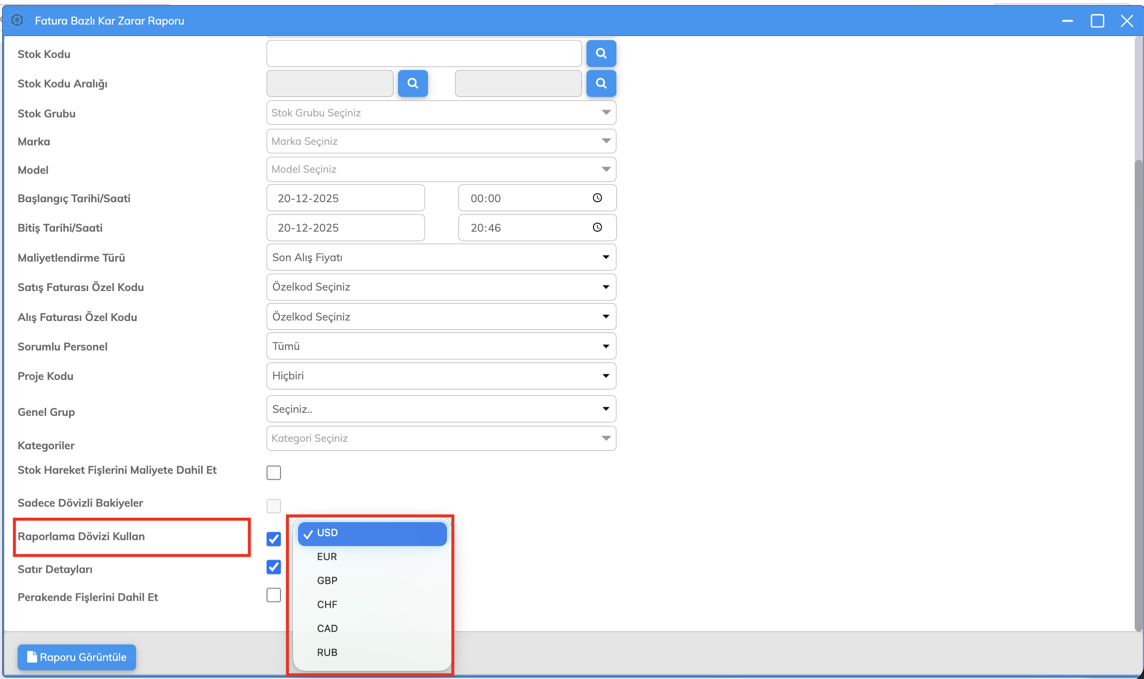Enable Stok Hareket Fişlerini Maliyete Dahil Et
The height and width of the screenshot is (679, 1144).
[274, 473]
